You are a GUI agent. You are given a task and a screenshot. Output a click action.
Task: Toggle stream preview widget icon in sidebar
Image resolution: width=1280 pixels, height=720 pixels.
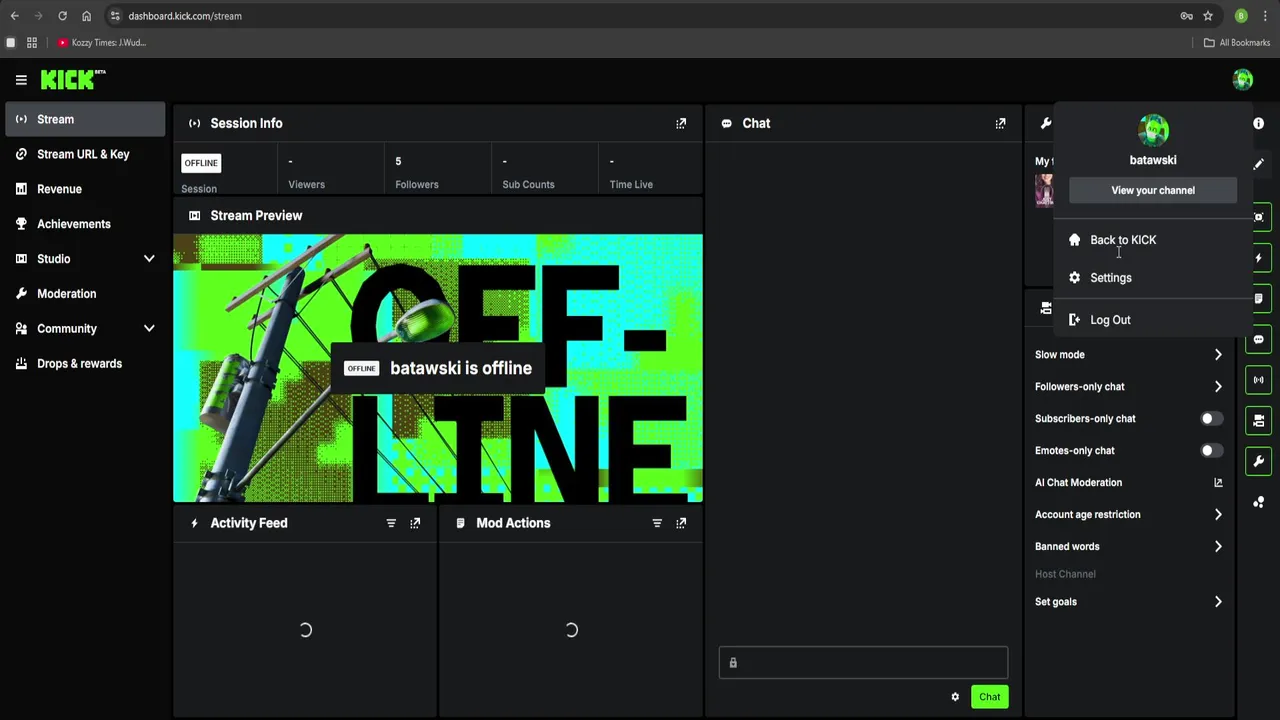[1259, 217]
